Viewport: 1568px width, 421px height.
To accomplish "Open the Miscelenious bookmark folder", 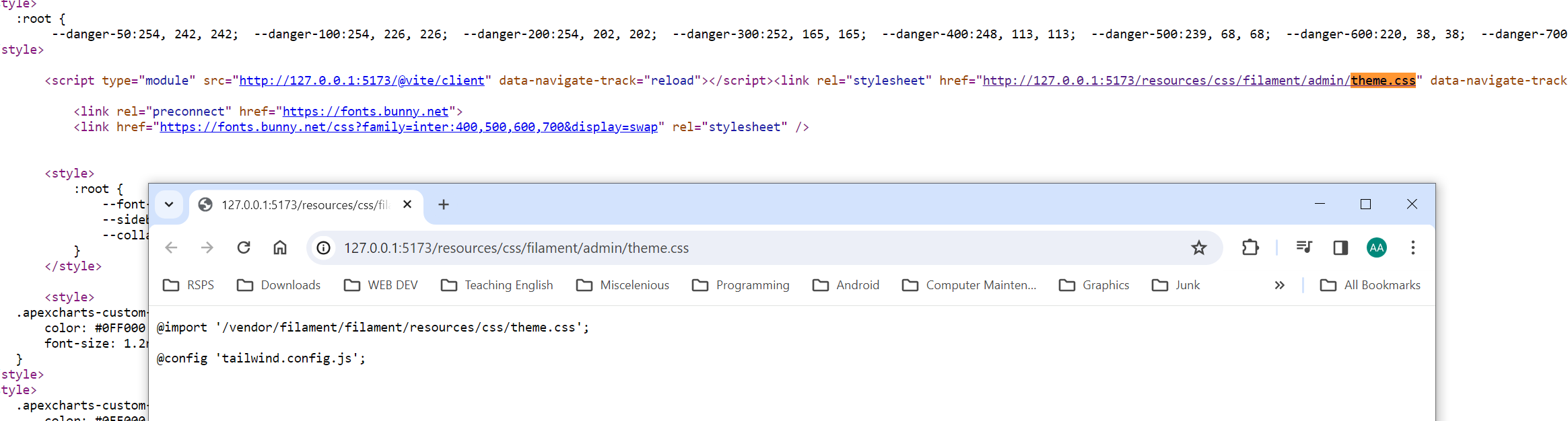I will pyautogui.click(x=623, y=285).
